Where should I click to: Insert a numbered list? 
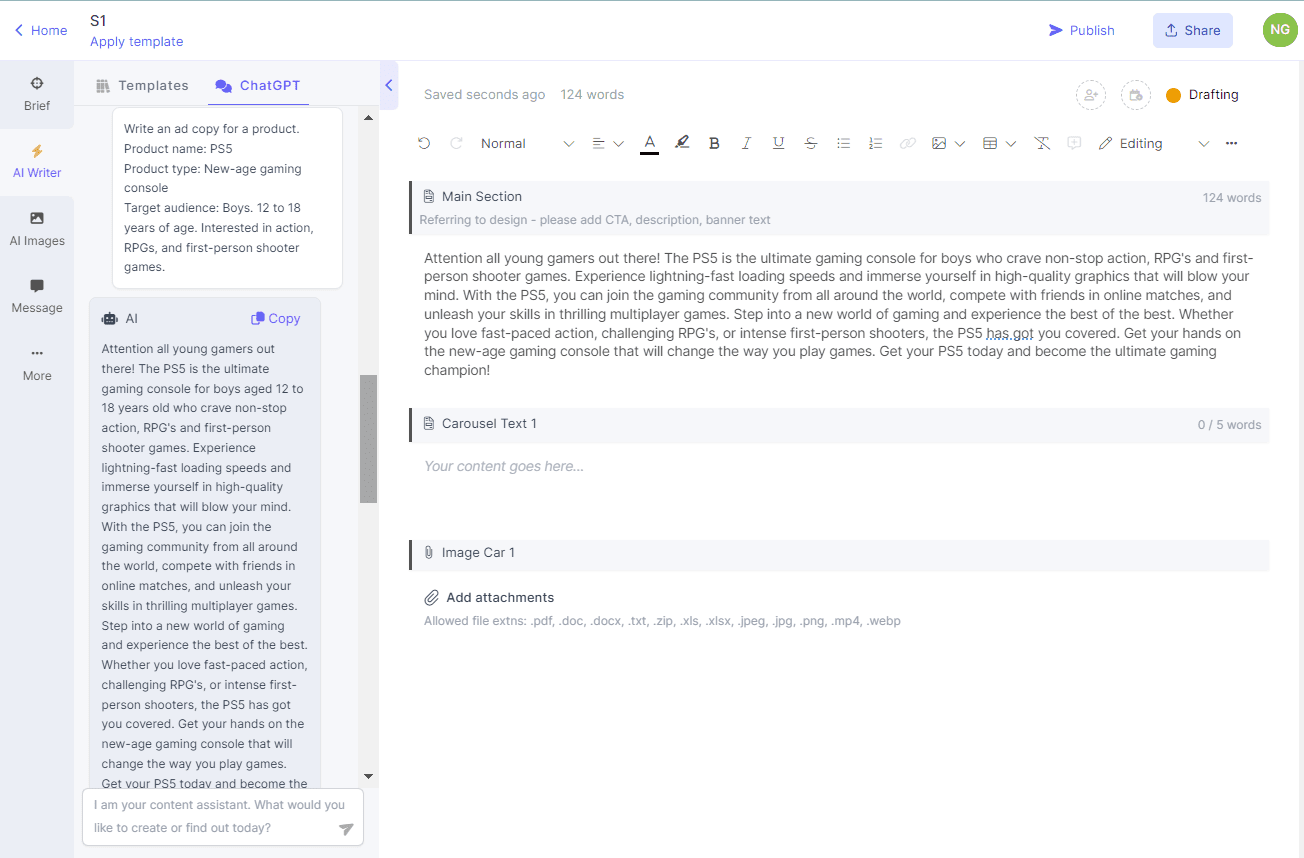[875, 143]
